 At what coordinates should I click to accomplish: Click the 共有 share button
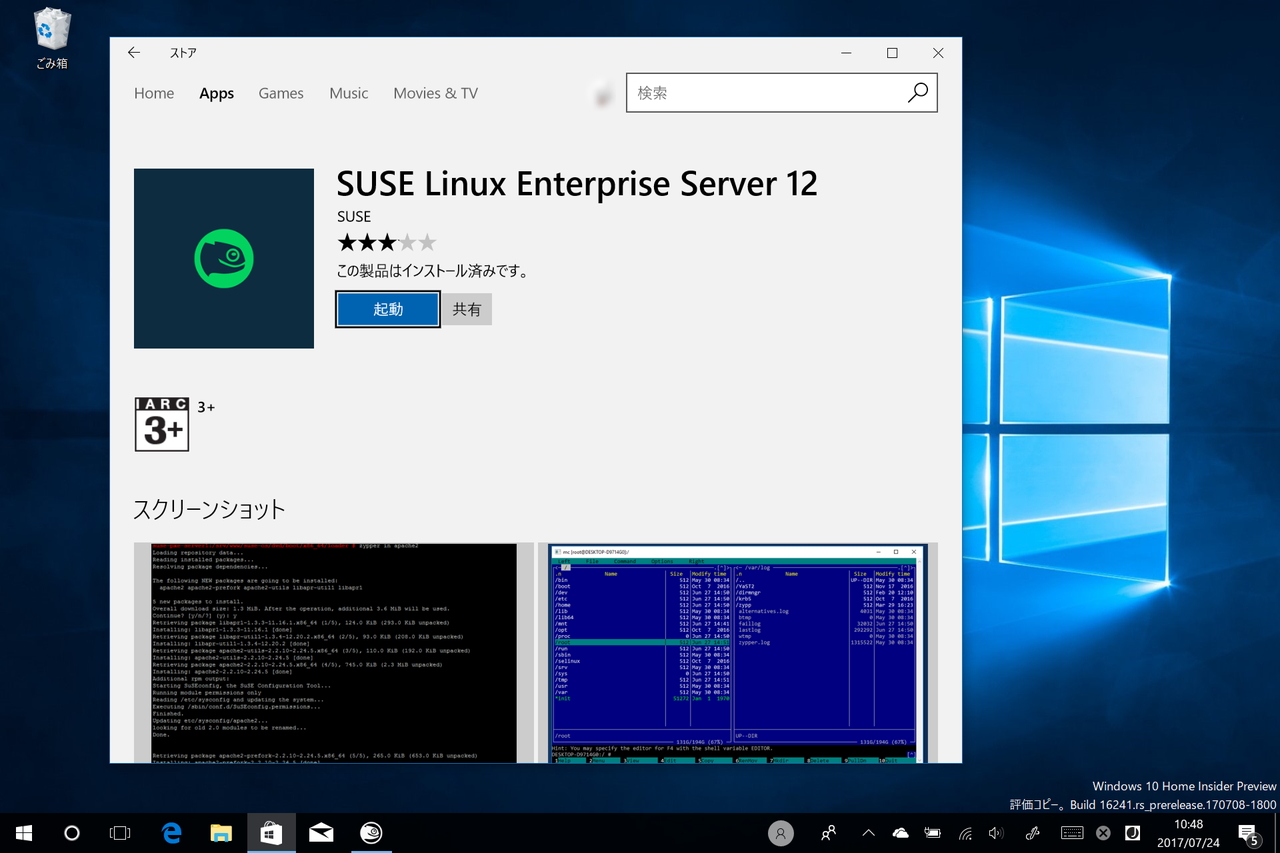[x=466, y=309]
